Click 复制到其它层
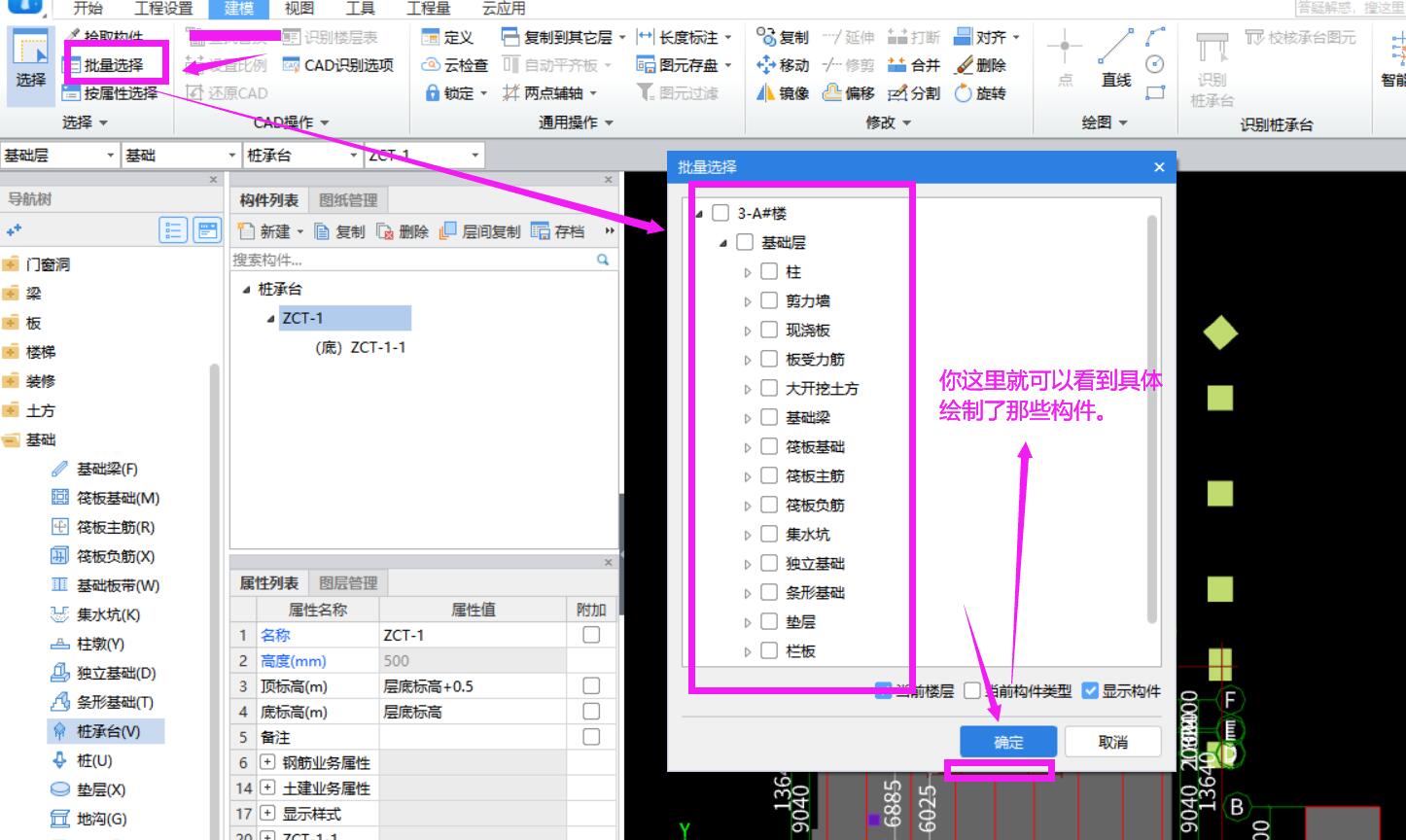 563,37
